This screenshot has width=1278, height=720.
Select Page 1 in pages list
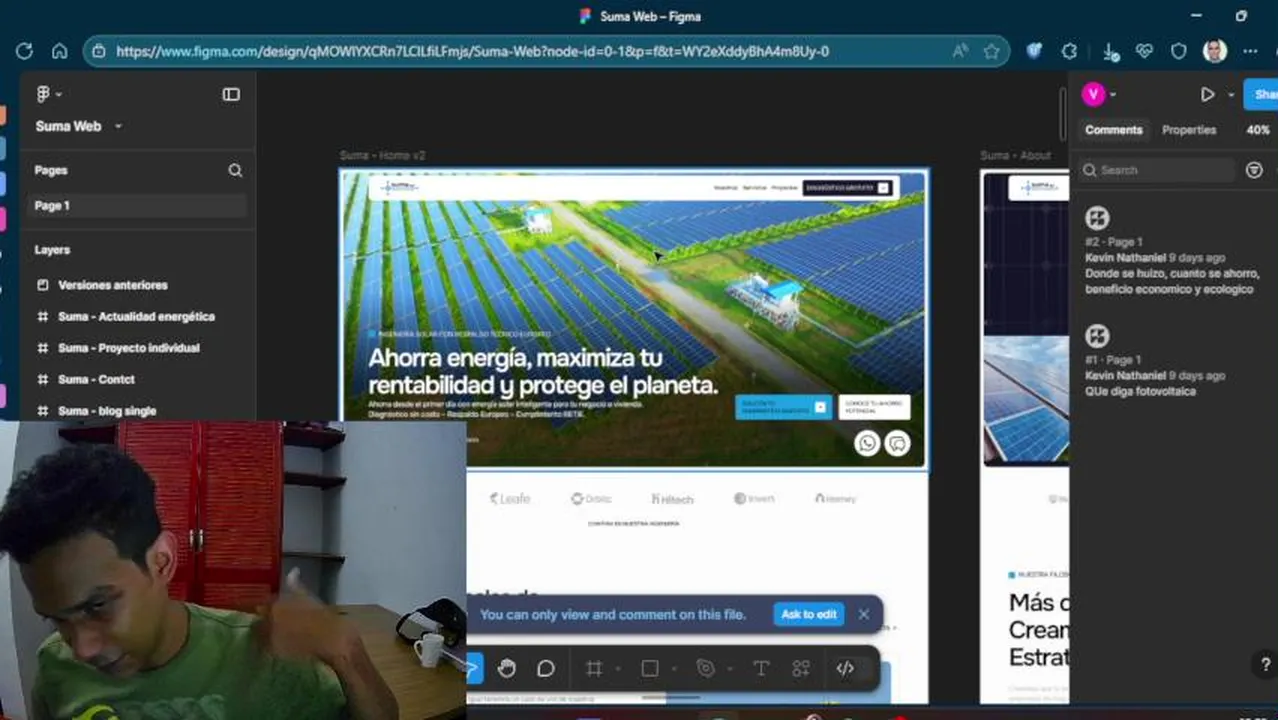point(136,206)
